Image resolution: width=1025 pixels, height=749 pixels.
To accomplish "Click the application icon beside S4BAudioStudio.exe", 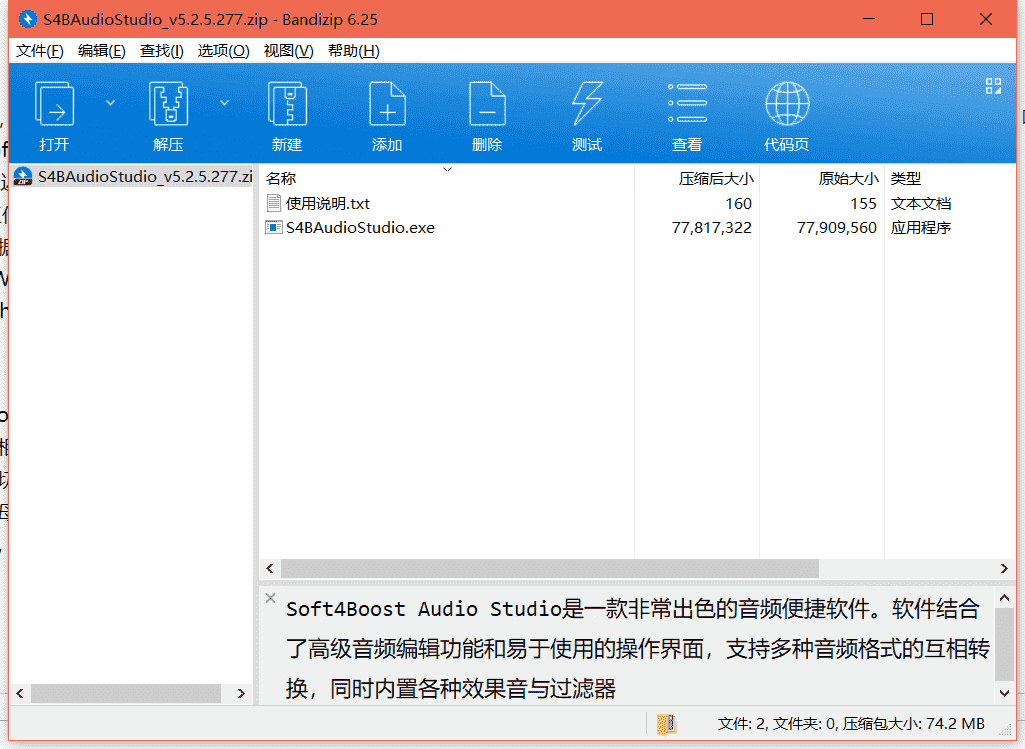I will tap(273, 227).
